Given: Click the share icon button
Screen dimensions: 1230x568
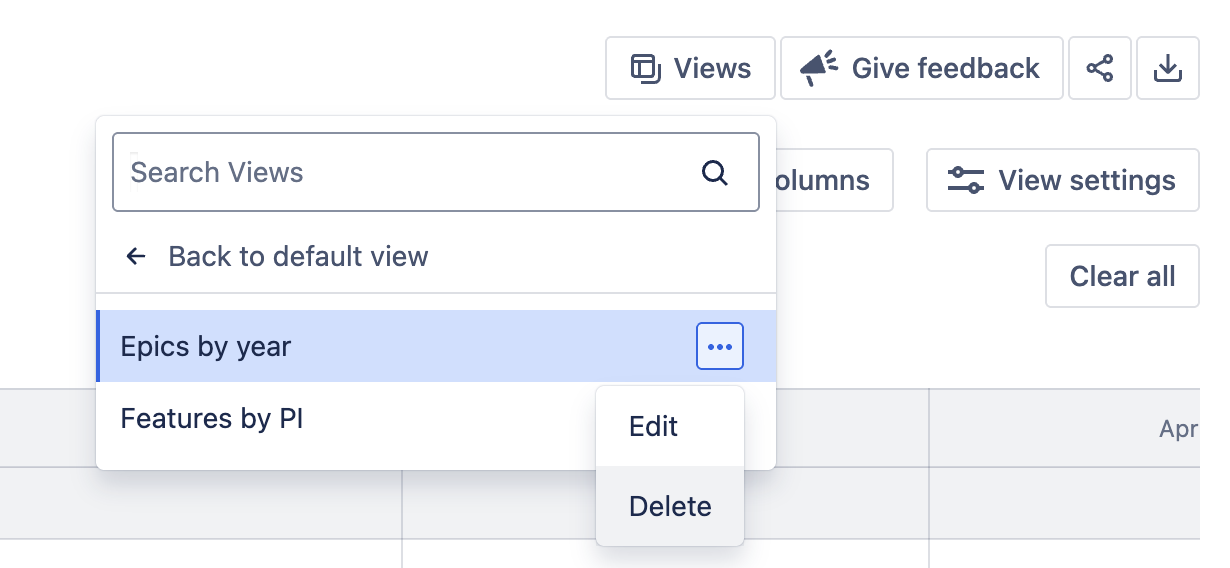Looking at the screenshot, I should tap(1100, 68).
